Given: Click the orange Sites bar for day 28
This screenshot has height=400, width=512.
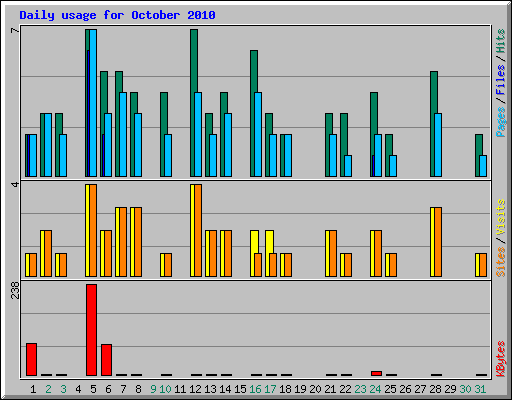Looking at the screenshot, I should (x=438, y=242).
